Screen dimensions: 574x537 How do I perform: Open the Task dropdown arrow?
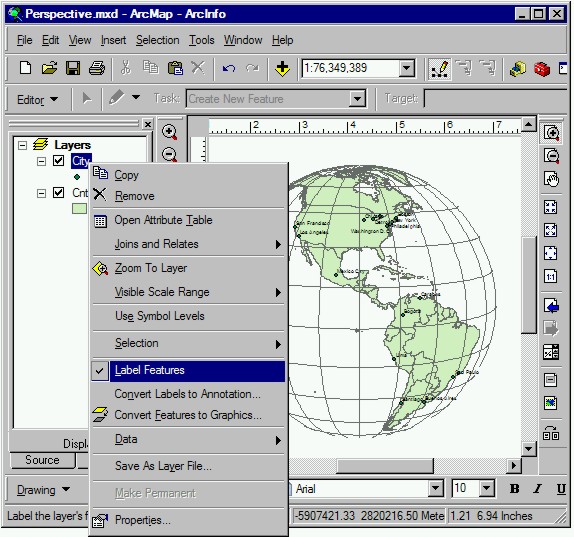357,98
